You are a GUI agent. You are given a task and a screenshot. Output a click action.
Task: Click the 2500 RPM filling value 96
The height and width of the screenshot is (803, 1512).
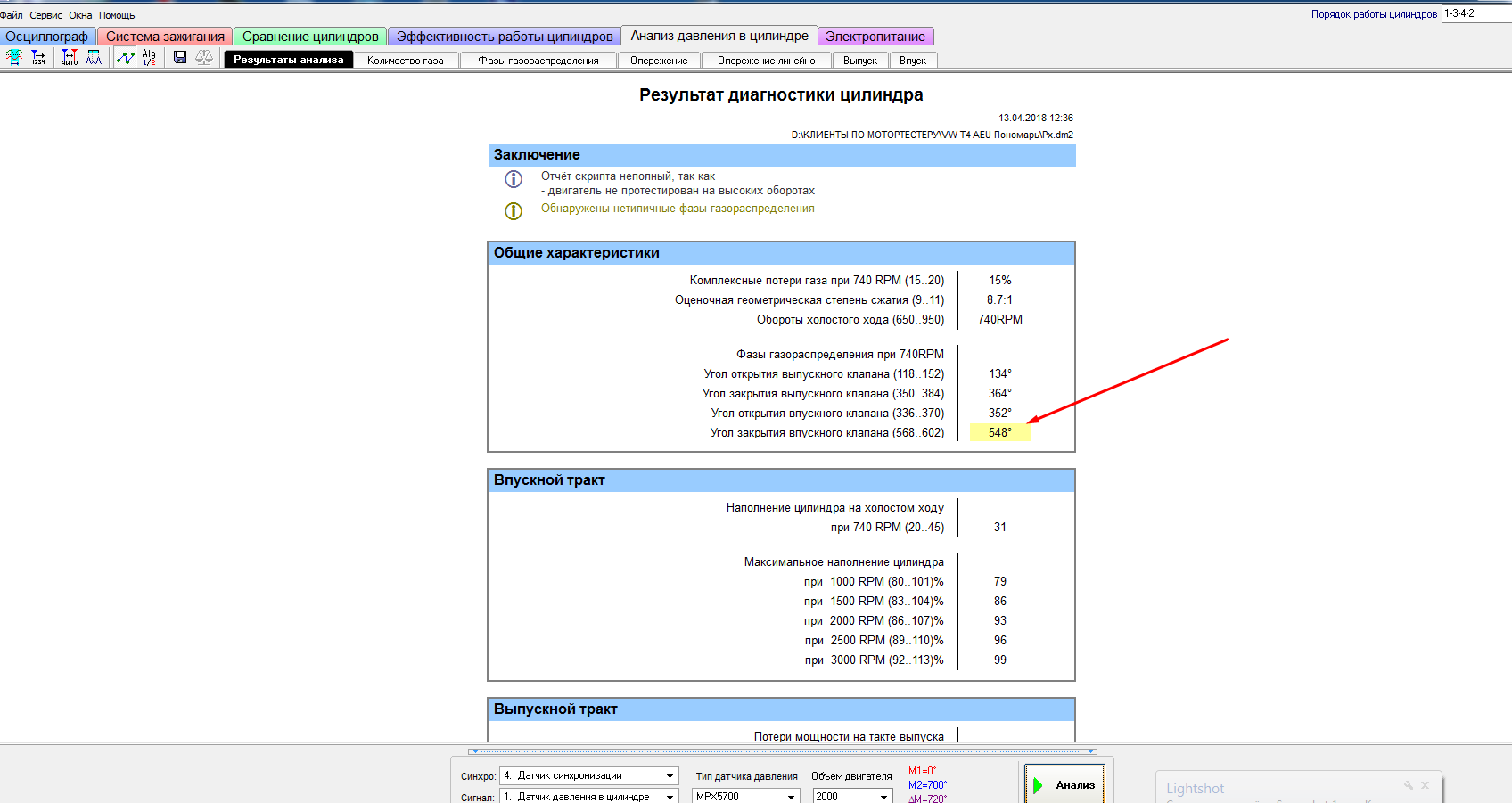1000,640
